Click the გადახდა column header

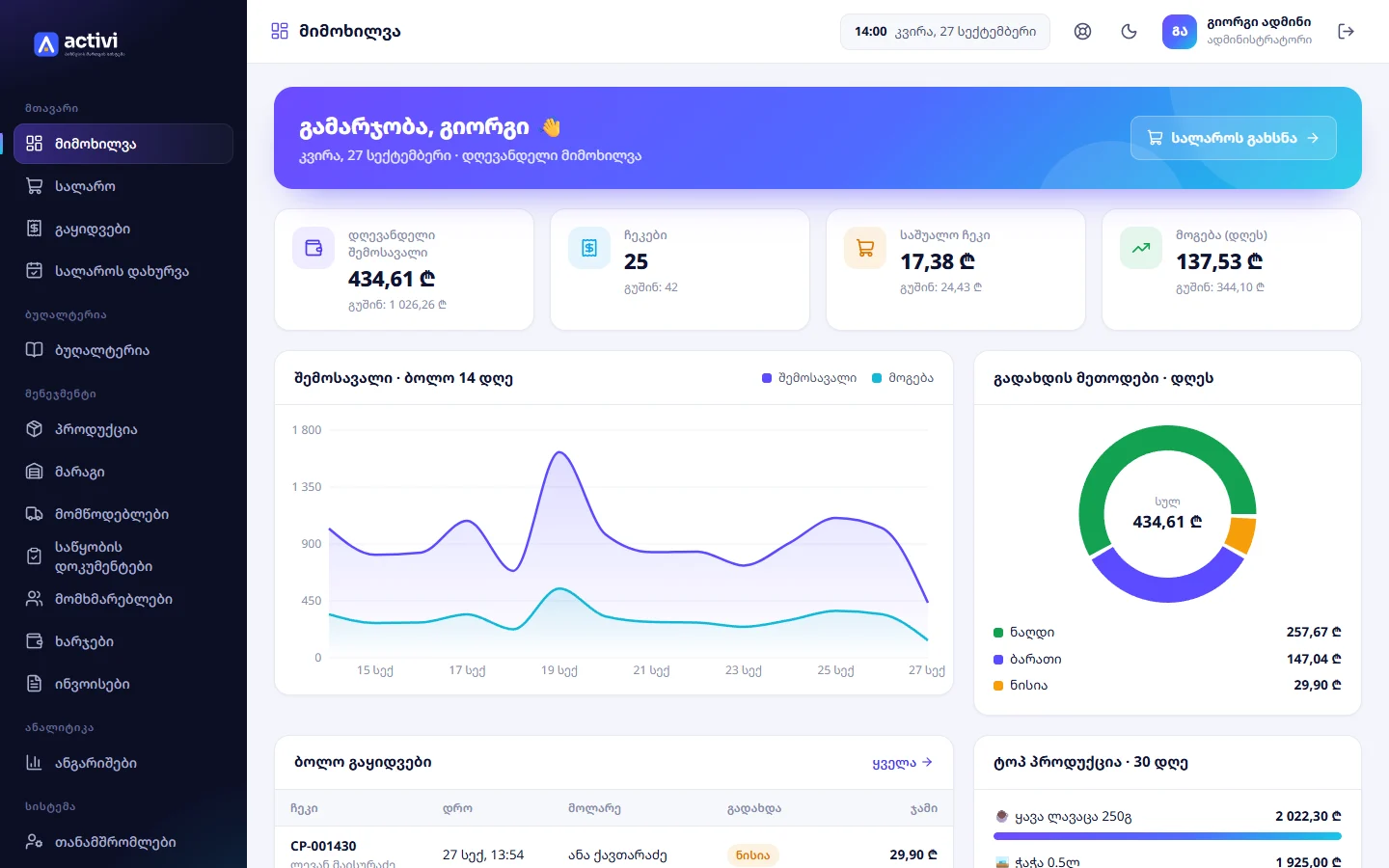[x=754, y=808]
